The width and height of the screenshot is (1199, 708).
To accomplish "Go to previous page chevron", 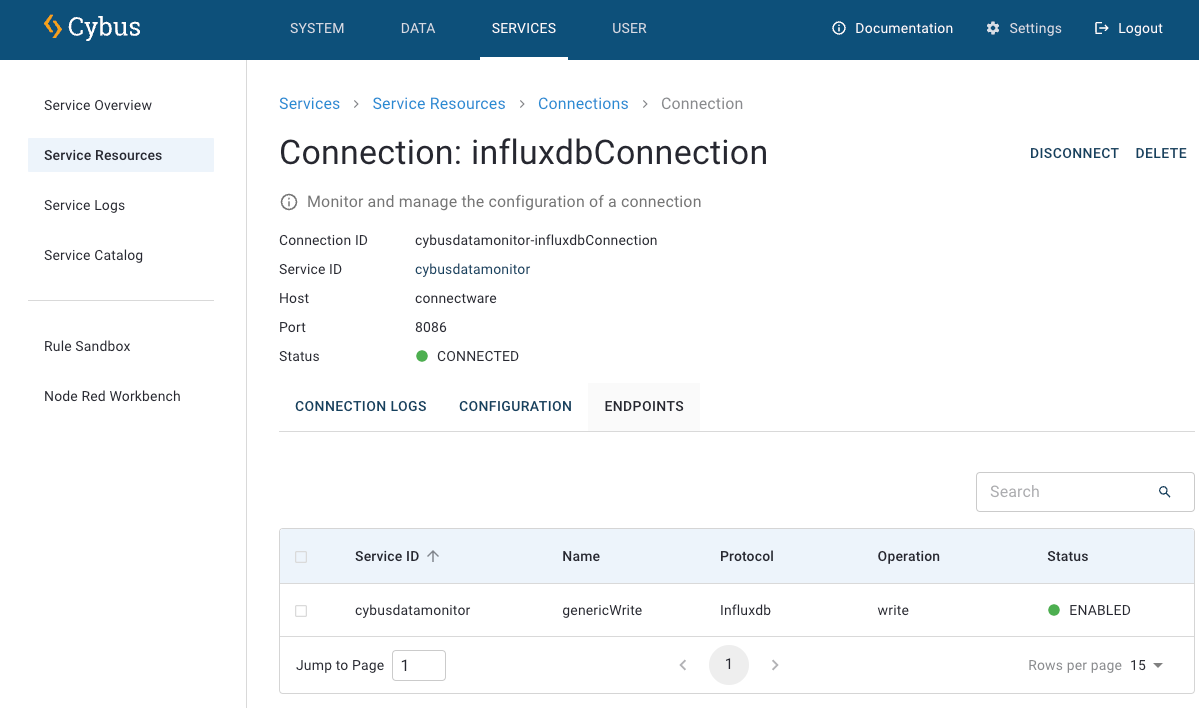I will tap(683, 665).
